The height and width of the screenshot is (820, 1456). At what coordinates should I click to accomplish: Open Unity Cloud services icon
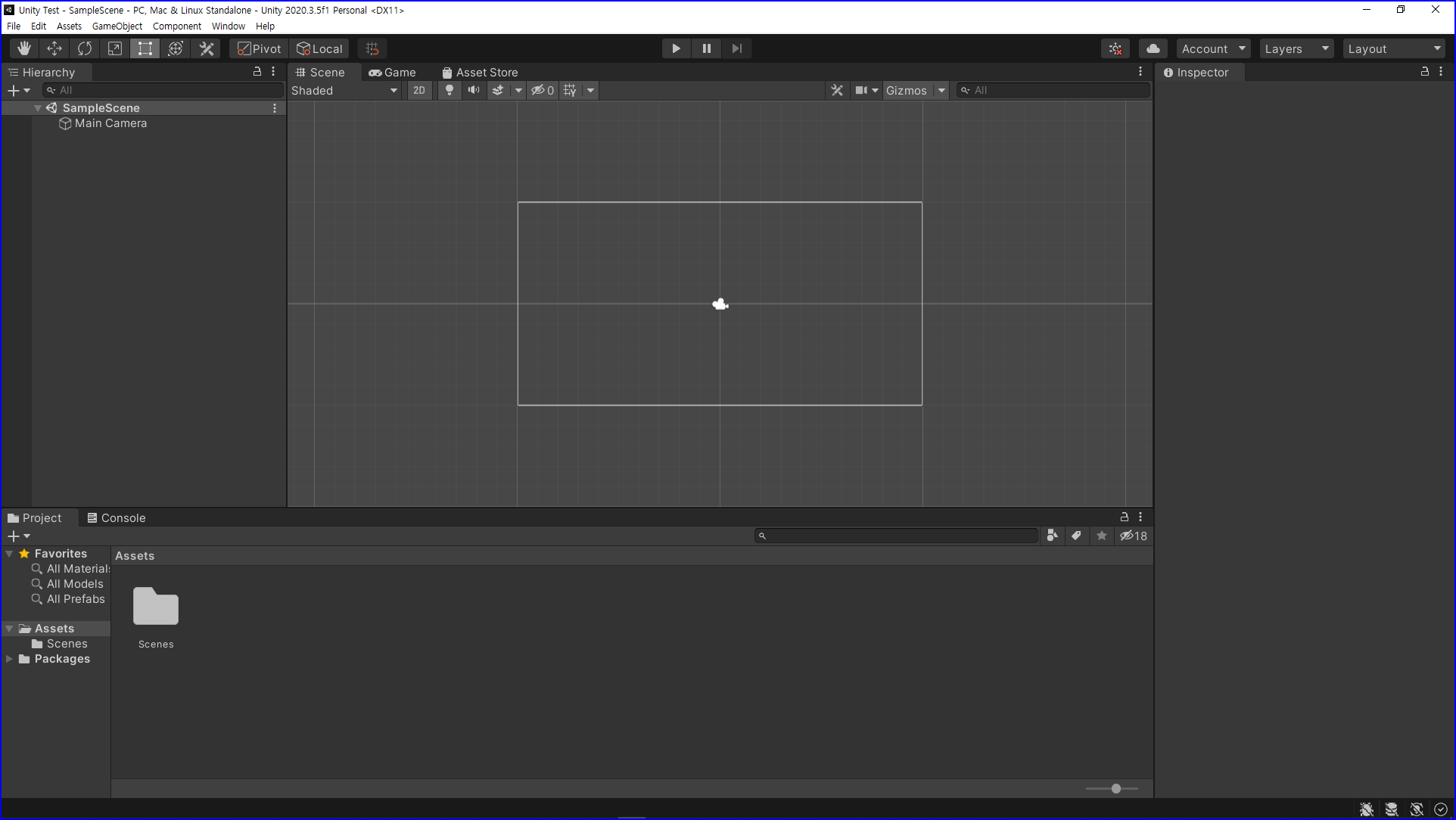[x=1153, y=48]
